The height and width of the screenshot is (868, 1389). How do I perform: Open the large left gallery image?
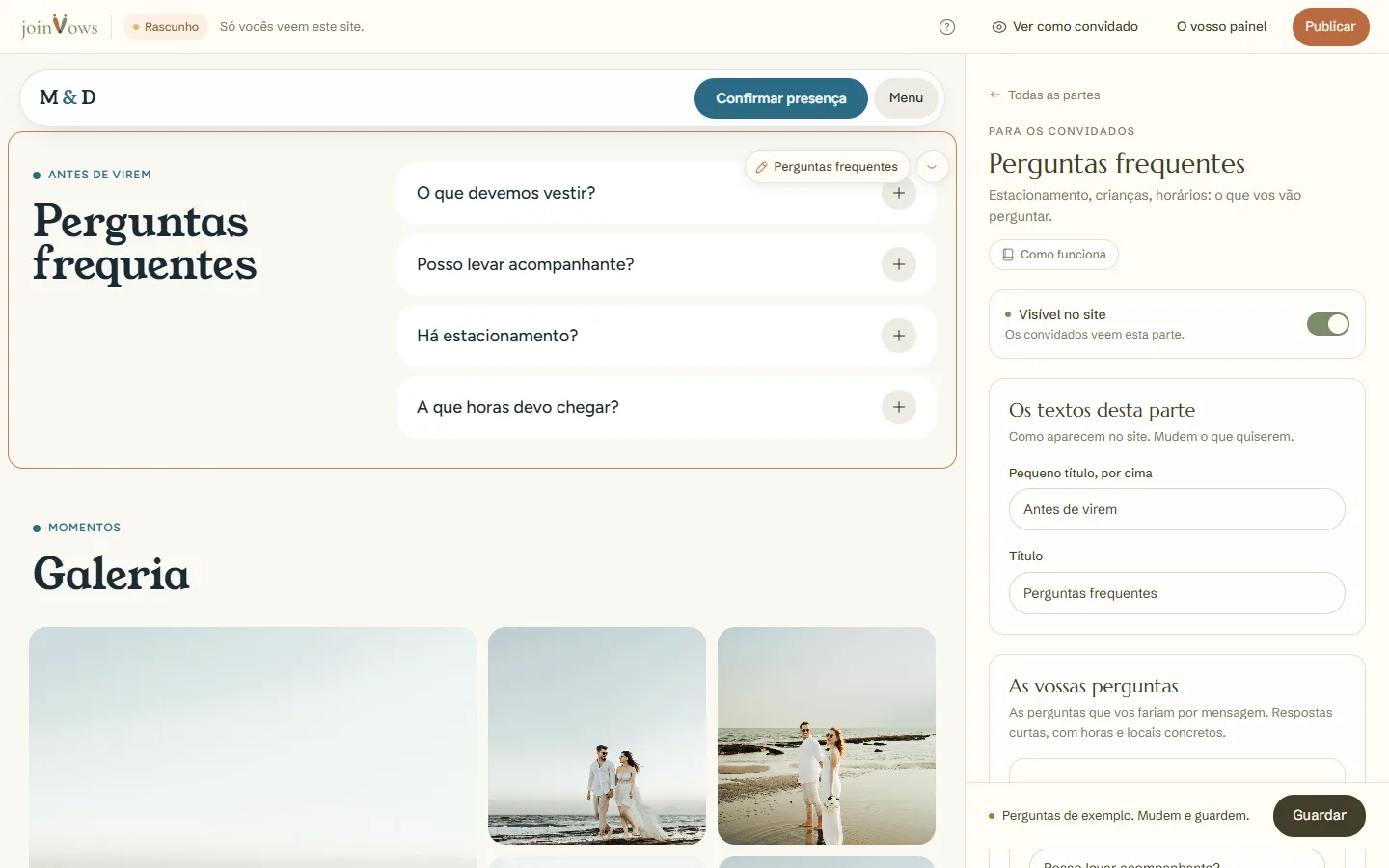pyautogui.click(x=253, y=747)
